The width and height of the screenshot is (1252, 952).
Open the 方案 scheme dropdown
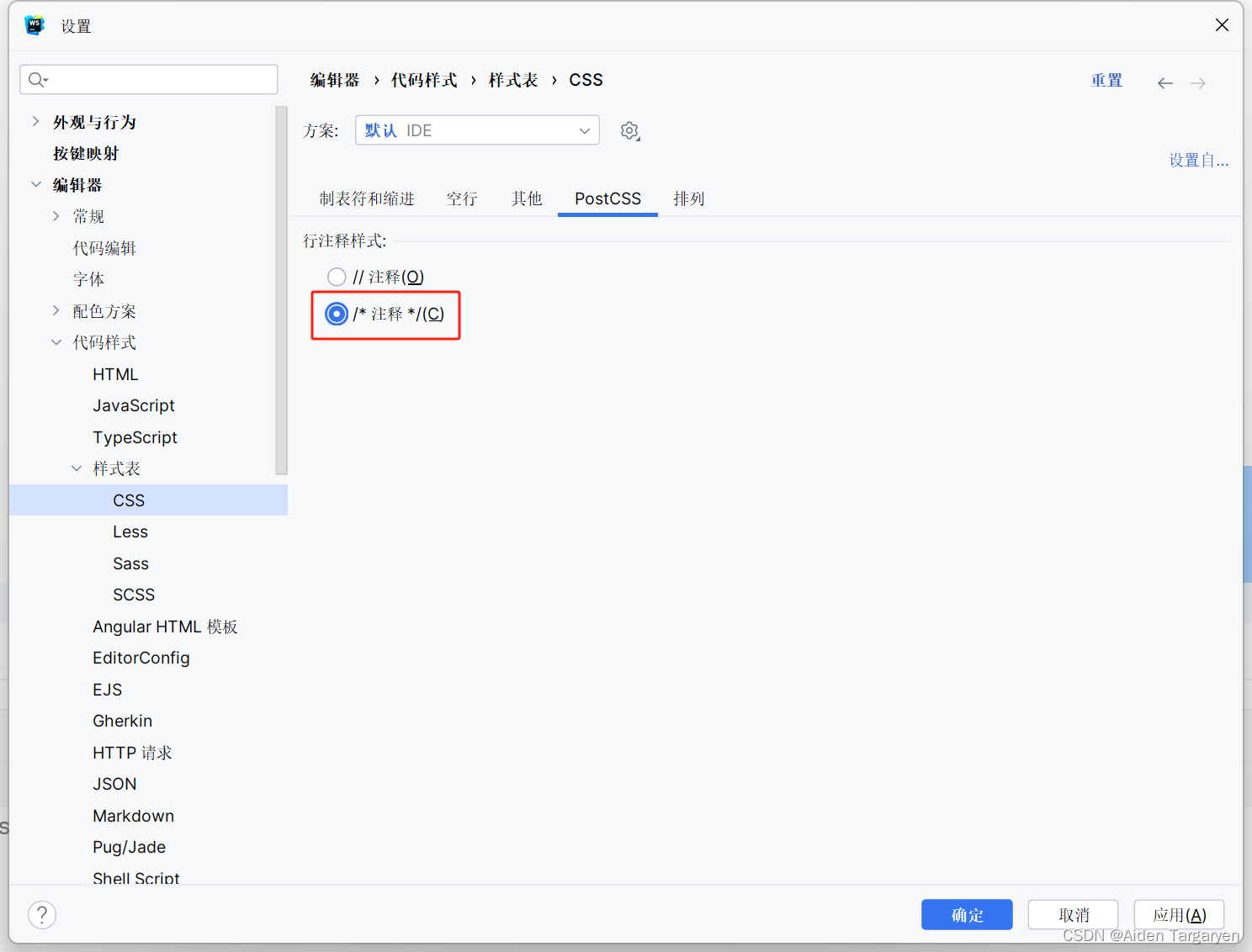pyautogui.click(x=477, y=130)
